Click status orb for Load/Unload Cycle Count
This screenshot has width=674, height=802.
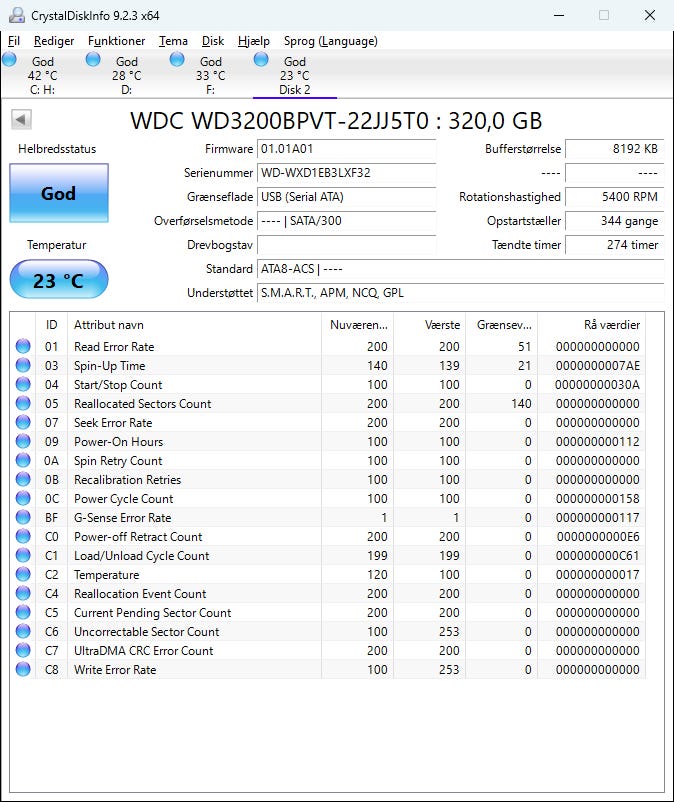(23, 555)
